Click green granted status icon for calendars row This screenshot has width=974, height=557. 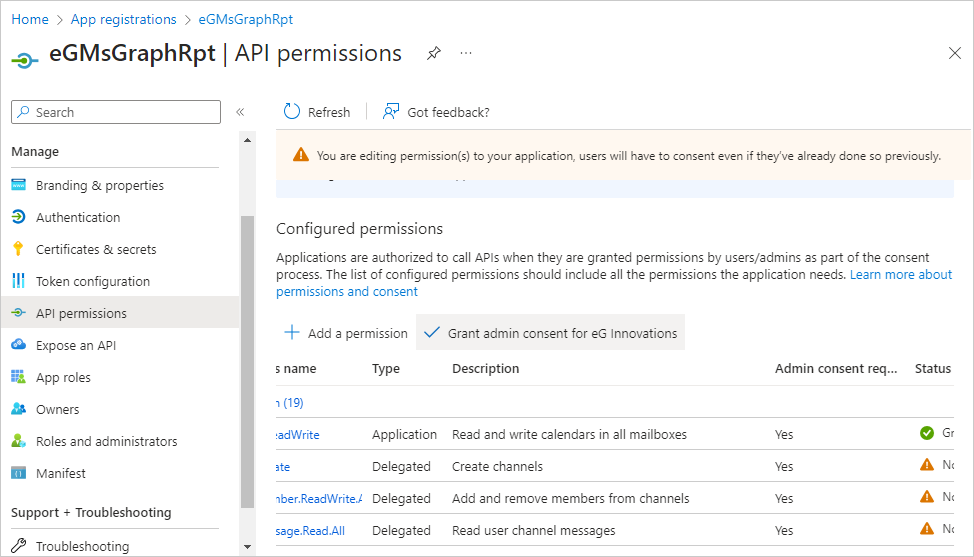coord(927,433)
